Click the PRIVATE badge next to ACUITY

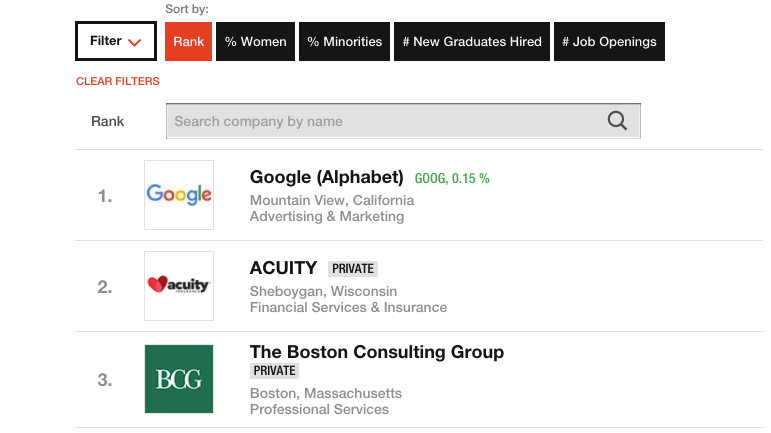(x=353, y=269)
